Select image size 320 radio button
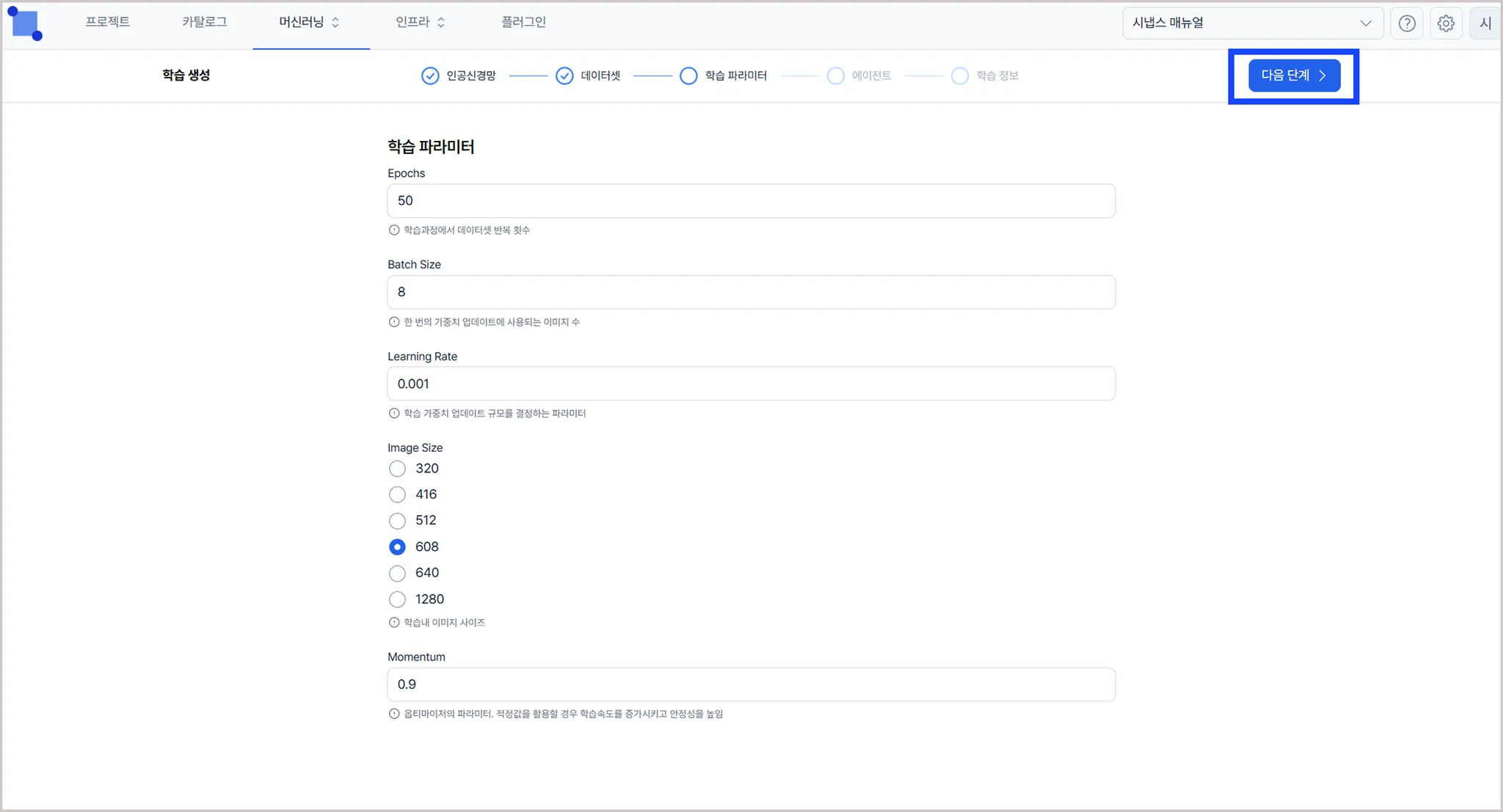This screenshot has height=812, width=1503. tap(397, 469)
